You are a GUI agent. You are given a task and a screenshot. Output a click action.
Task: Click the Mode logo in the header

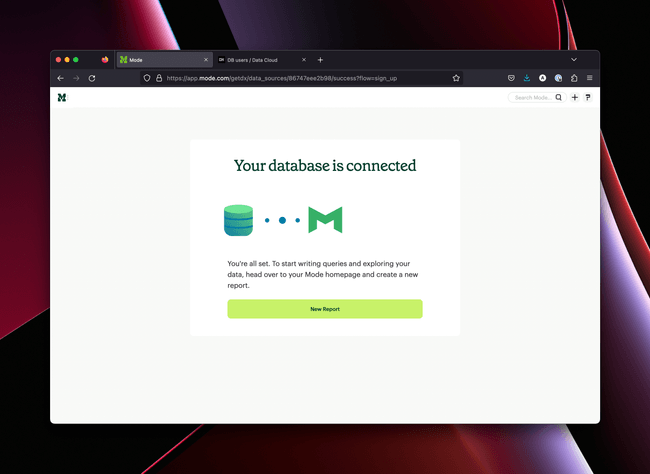coord(62,97)
